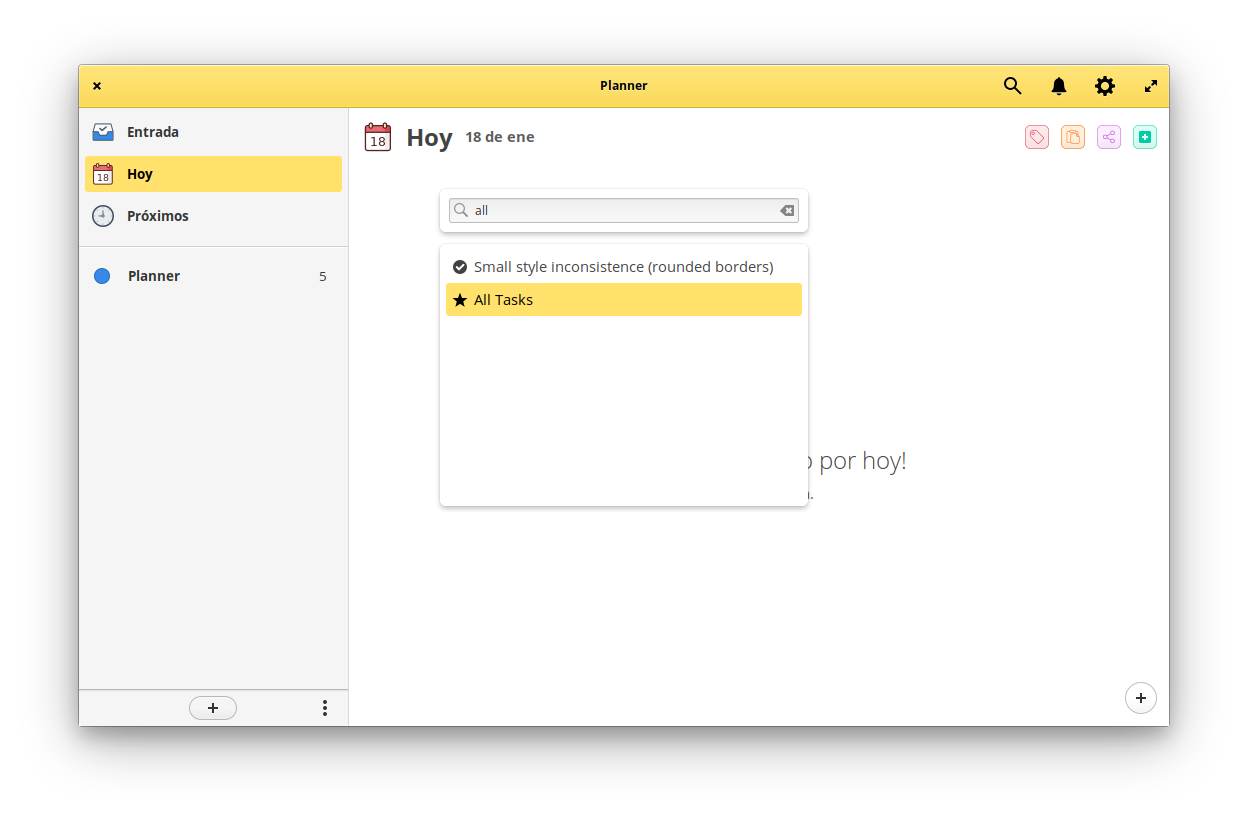Click the orange copy/paste icon
Viewport: 1248px width, 819px height.
point(1073,137)
